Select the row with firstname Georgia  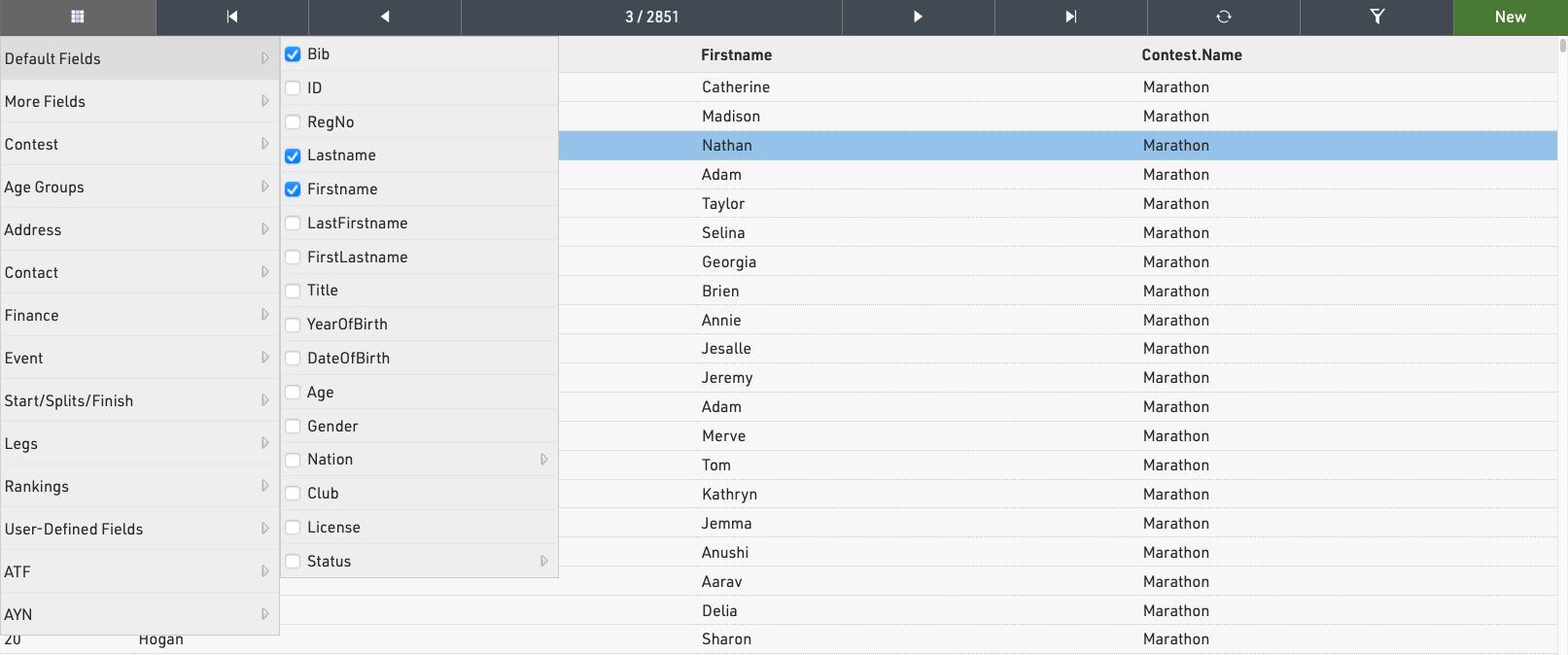[x=729, y=262]
